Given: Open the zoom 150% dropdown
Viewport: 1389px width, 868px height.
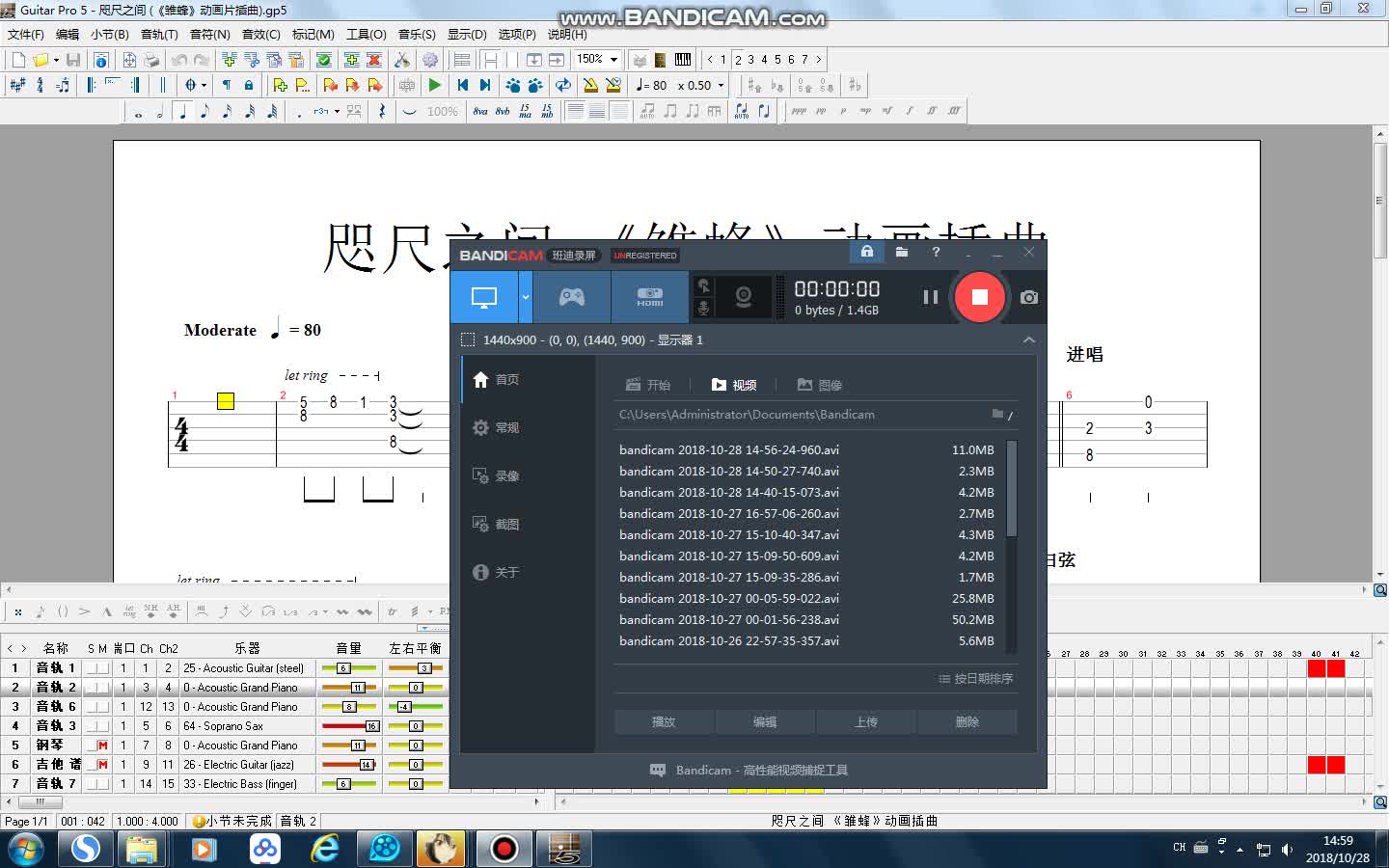Looking at the screenshot, I should click(x=613, y=60).
